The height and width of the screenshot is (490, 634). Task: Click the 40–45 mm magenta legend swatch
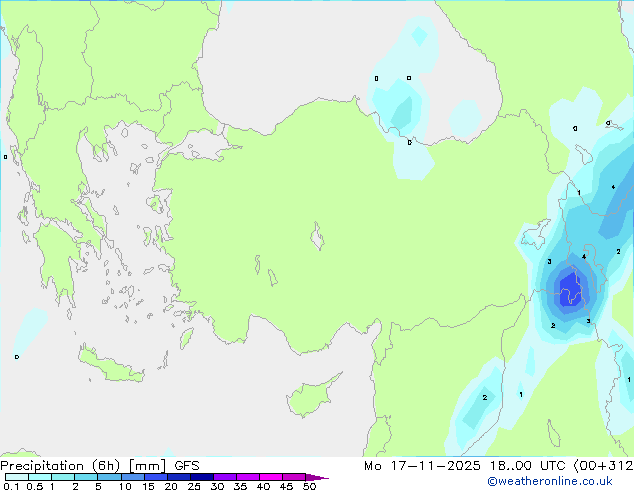pyautogui.click(x=271, y=477)
